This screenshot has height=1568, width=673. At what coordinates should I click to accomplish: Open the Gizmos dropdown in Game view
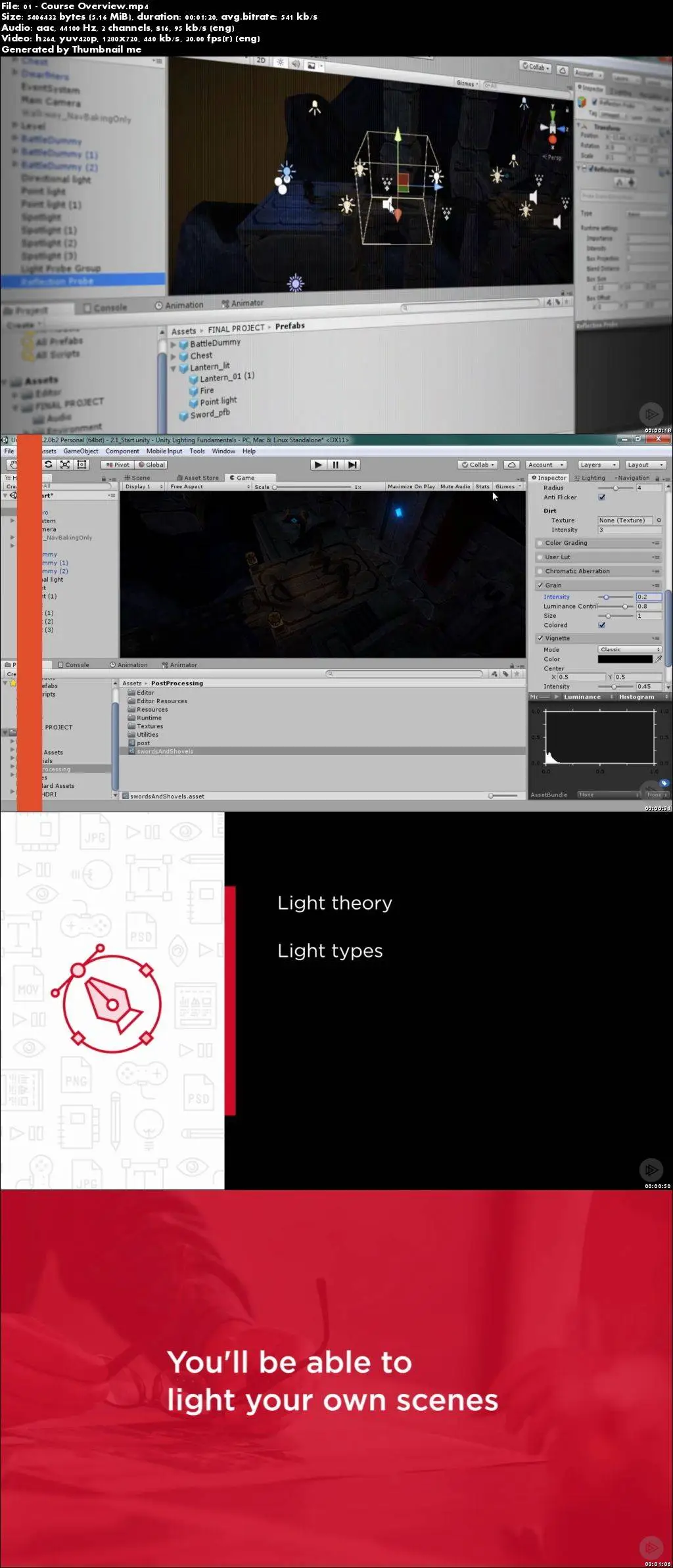coord(508,486)
